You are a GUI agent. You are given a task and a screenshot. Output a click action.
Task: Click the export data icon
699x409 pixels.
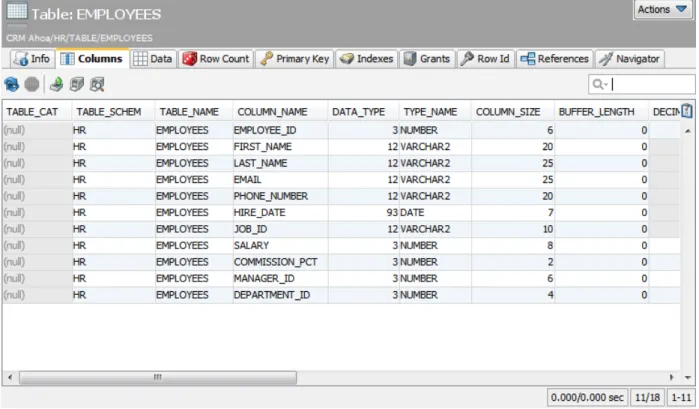56,84
